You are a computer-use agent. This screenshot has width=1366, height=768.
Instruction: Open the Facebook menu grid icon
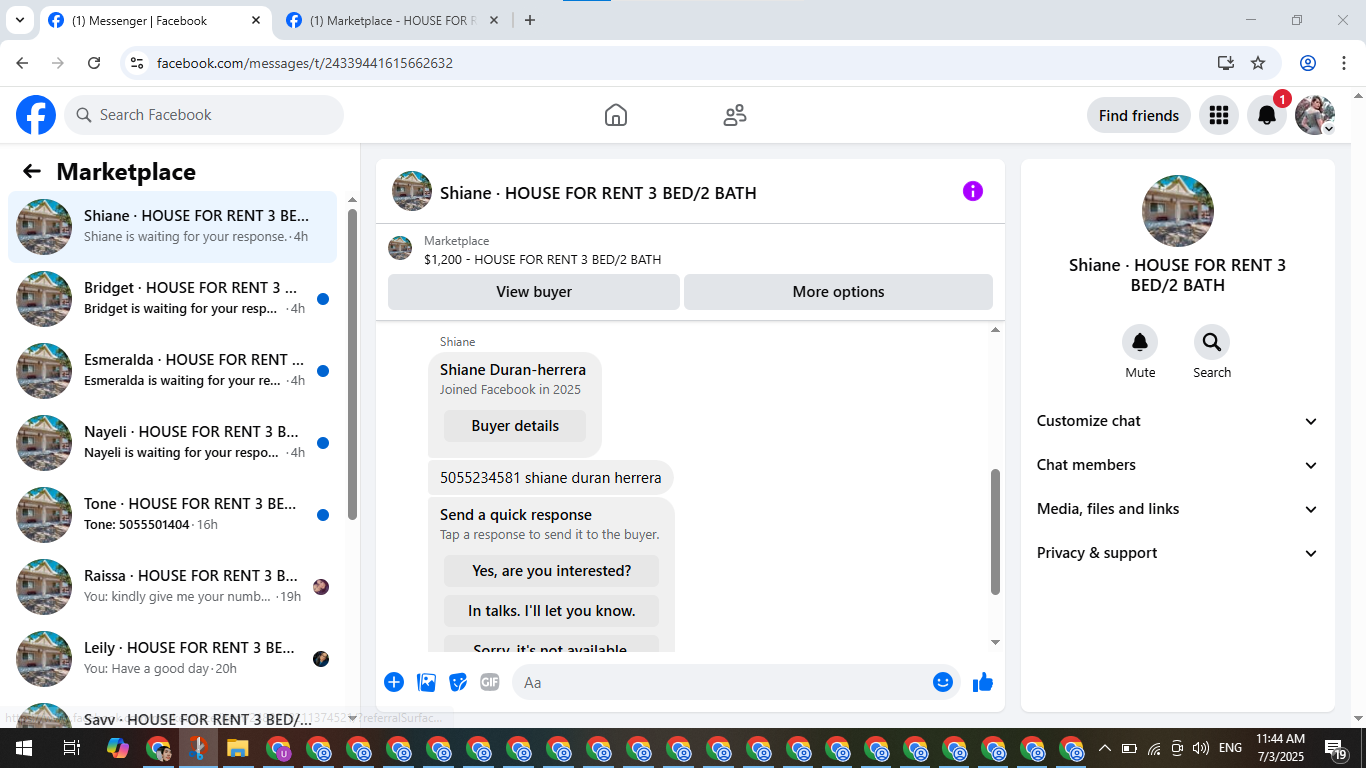(x=1218, y=115)
